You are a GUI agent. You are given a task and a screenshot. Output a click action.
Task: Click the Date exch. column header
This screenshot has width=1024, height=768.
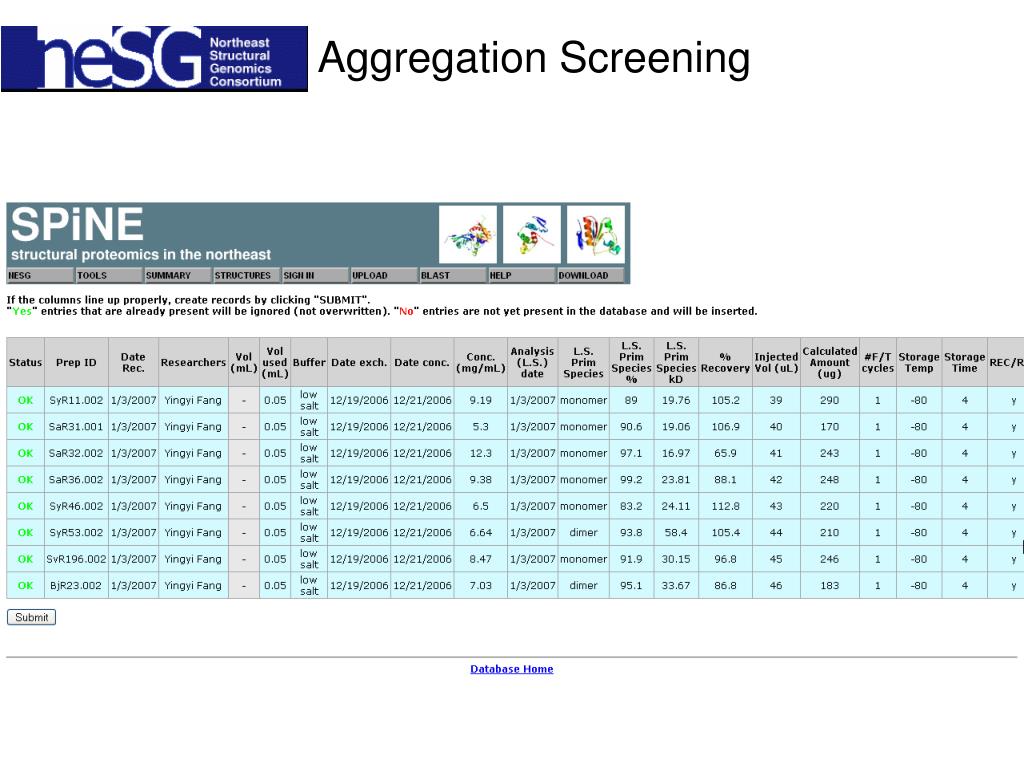[x=359, y=362]
